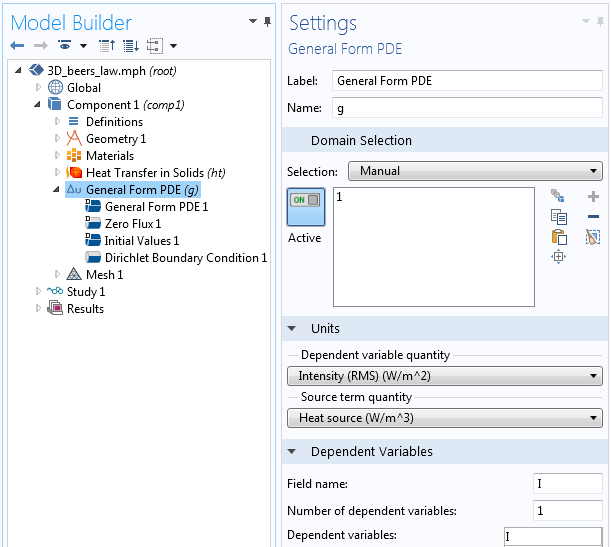Open the Heat source quantity dropdown

445,418
